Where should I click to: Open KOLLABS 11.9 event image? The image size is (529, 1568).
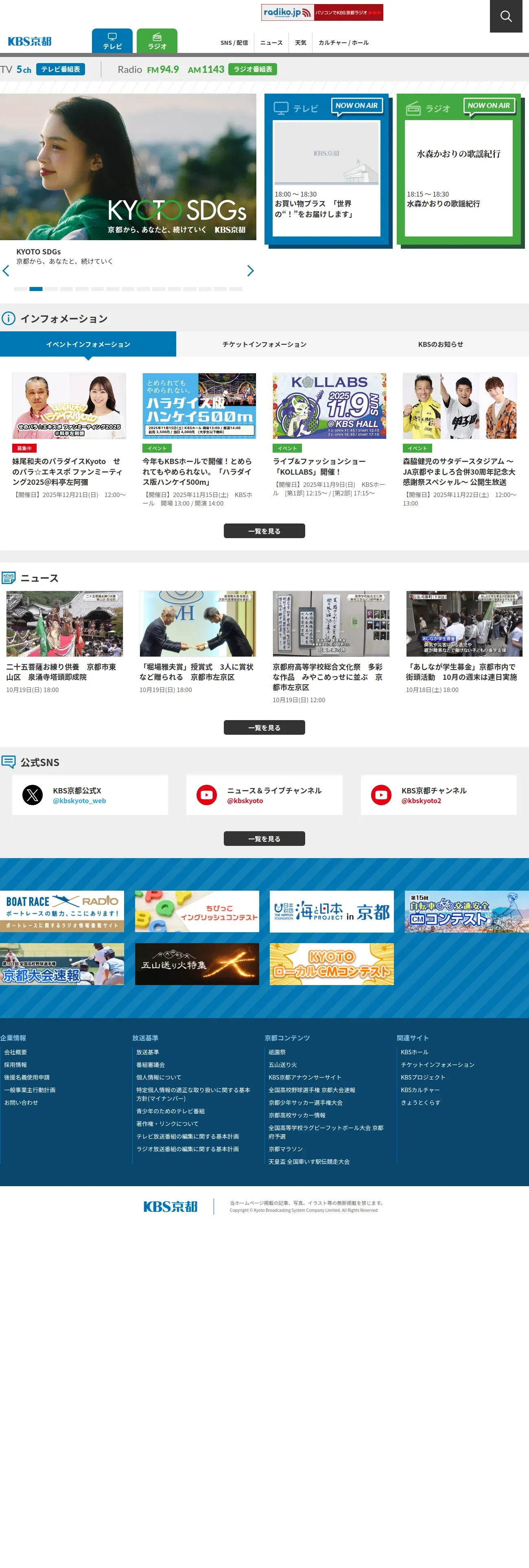329,406
